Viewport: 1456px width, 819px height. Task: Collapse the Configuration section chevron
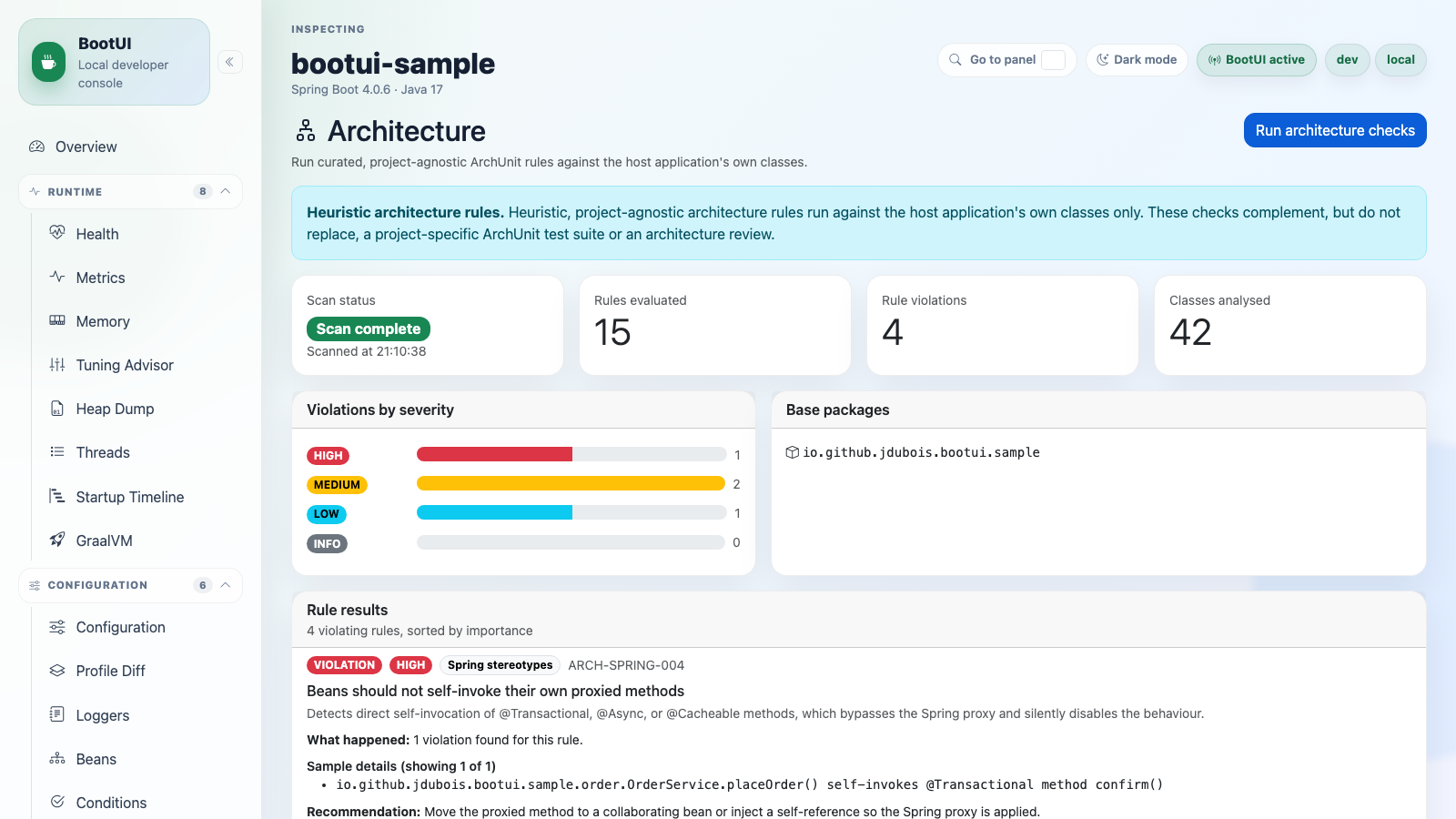tap(226, 585)
